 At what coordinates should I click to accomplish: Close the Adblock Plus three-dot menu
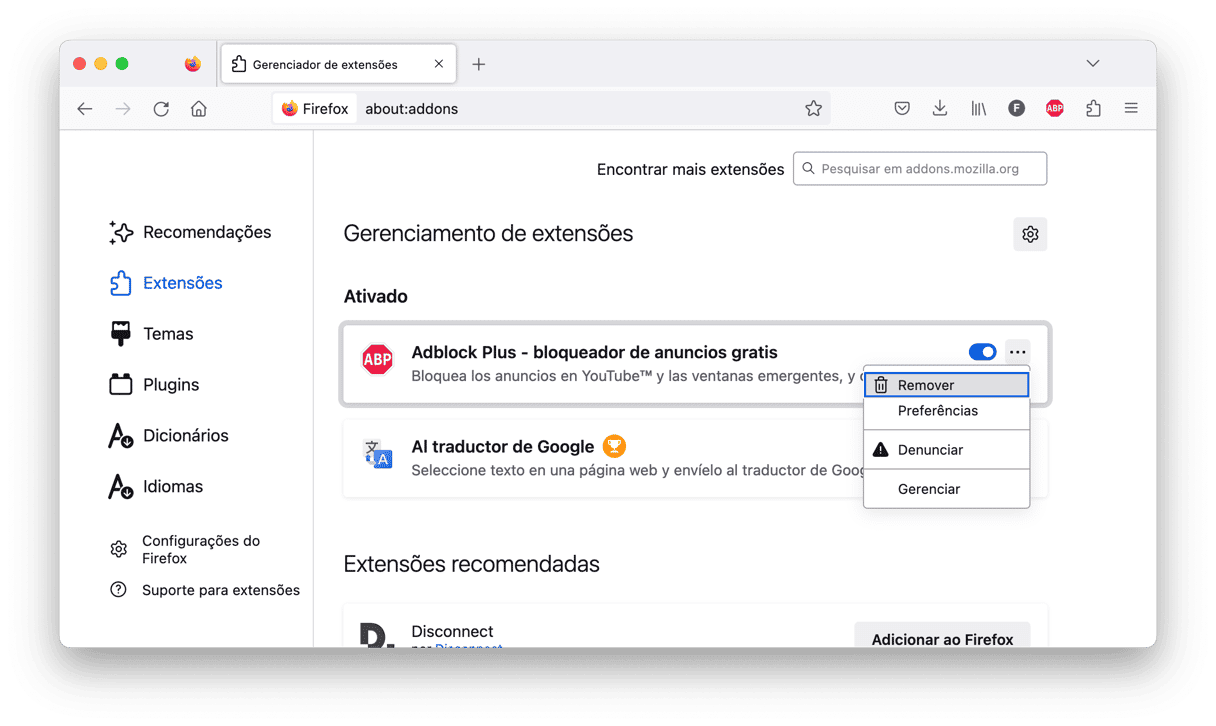(1018, 352)
